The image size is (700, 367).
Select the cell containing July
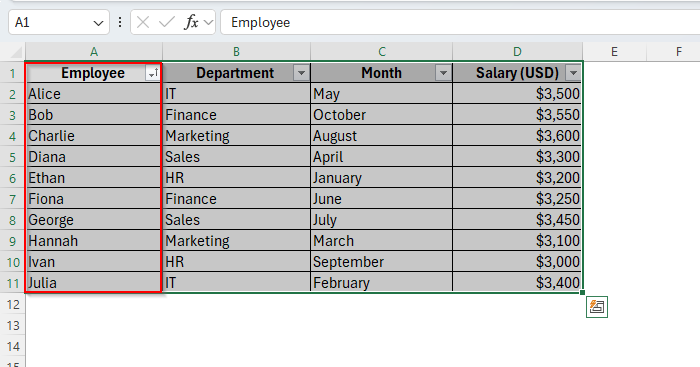(x=382, y=220)
